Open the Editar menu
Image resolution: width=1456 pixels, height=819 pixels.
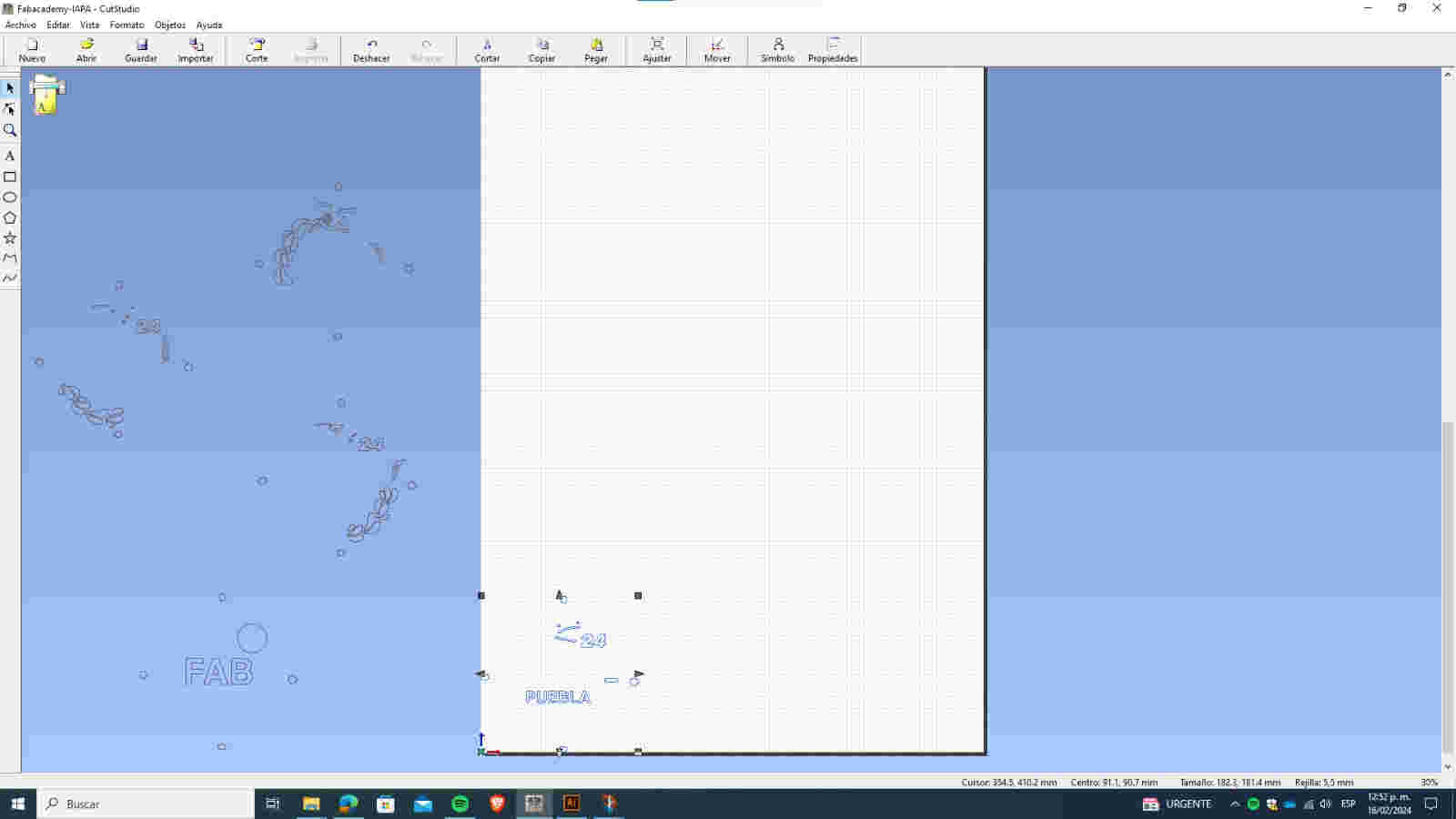[x=58, y=25]
